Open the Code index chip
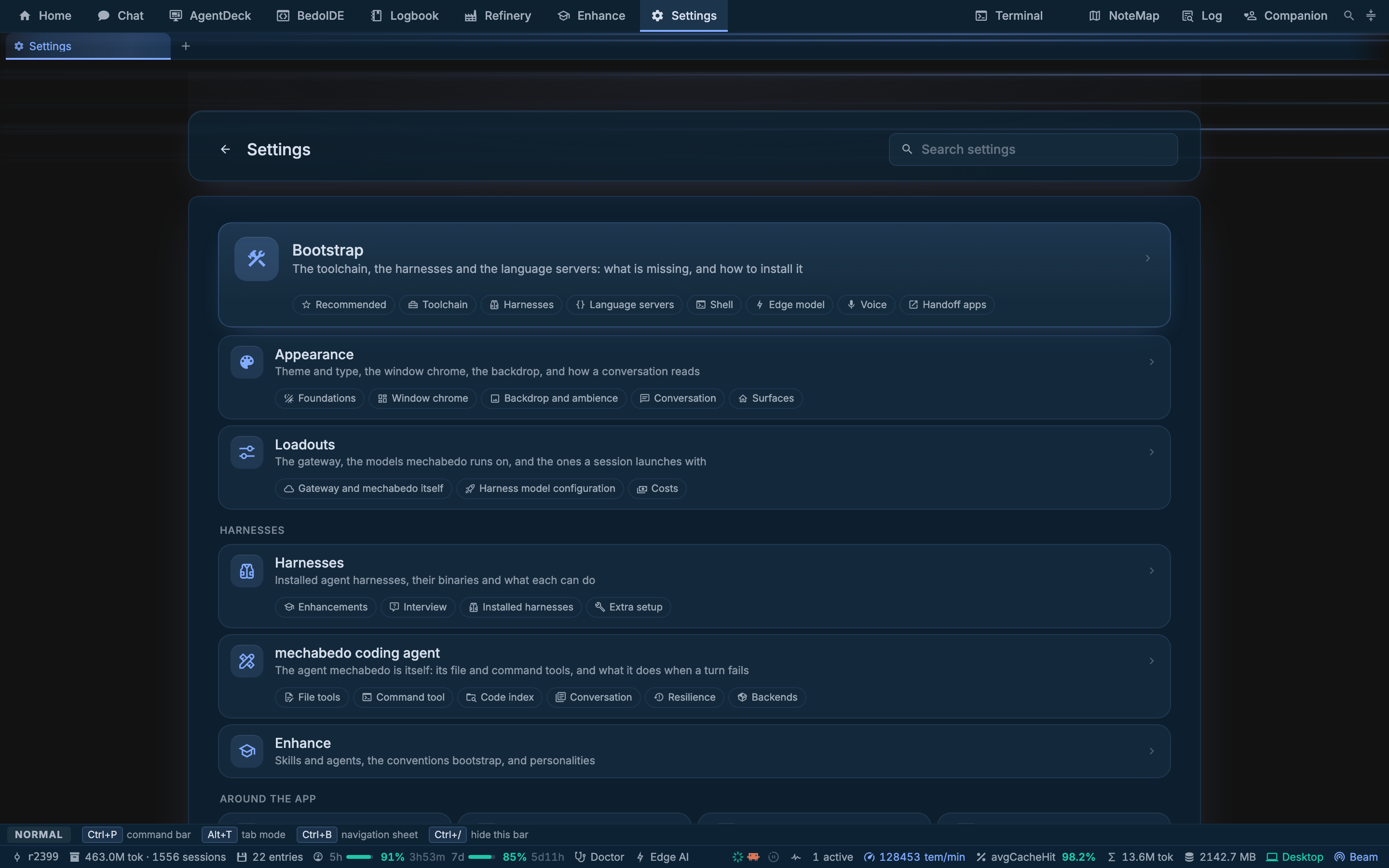This screenshot has width=1389, height=868. [x=500, y=697]
